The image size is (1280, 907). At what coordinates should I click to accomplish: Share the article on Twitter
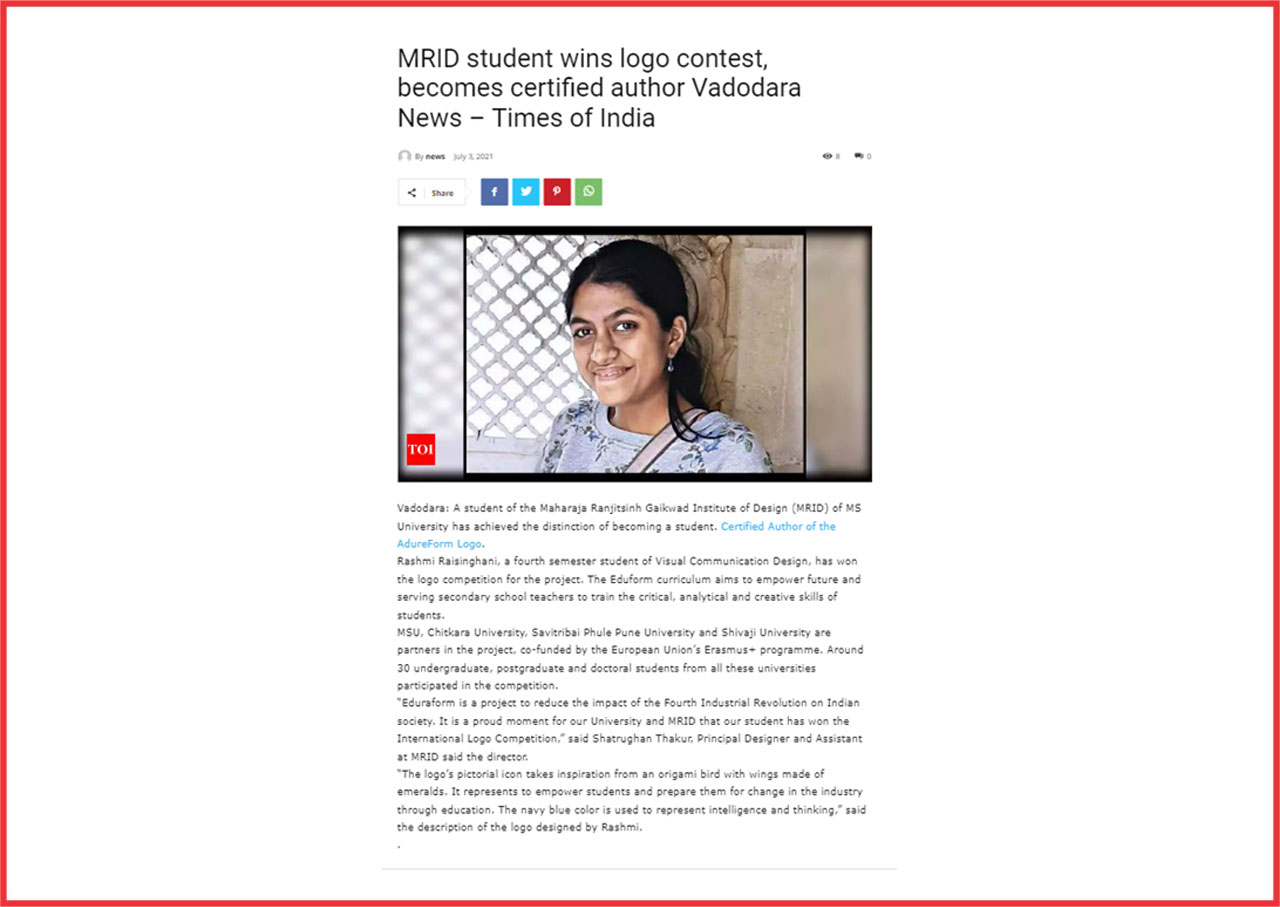coord(526,192)
